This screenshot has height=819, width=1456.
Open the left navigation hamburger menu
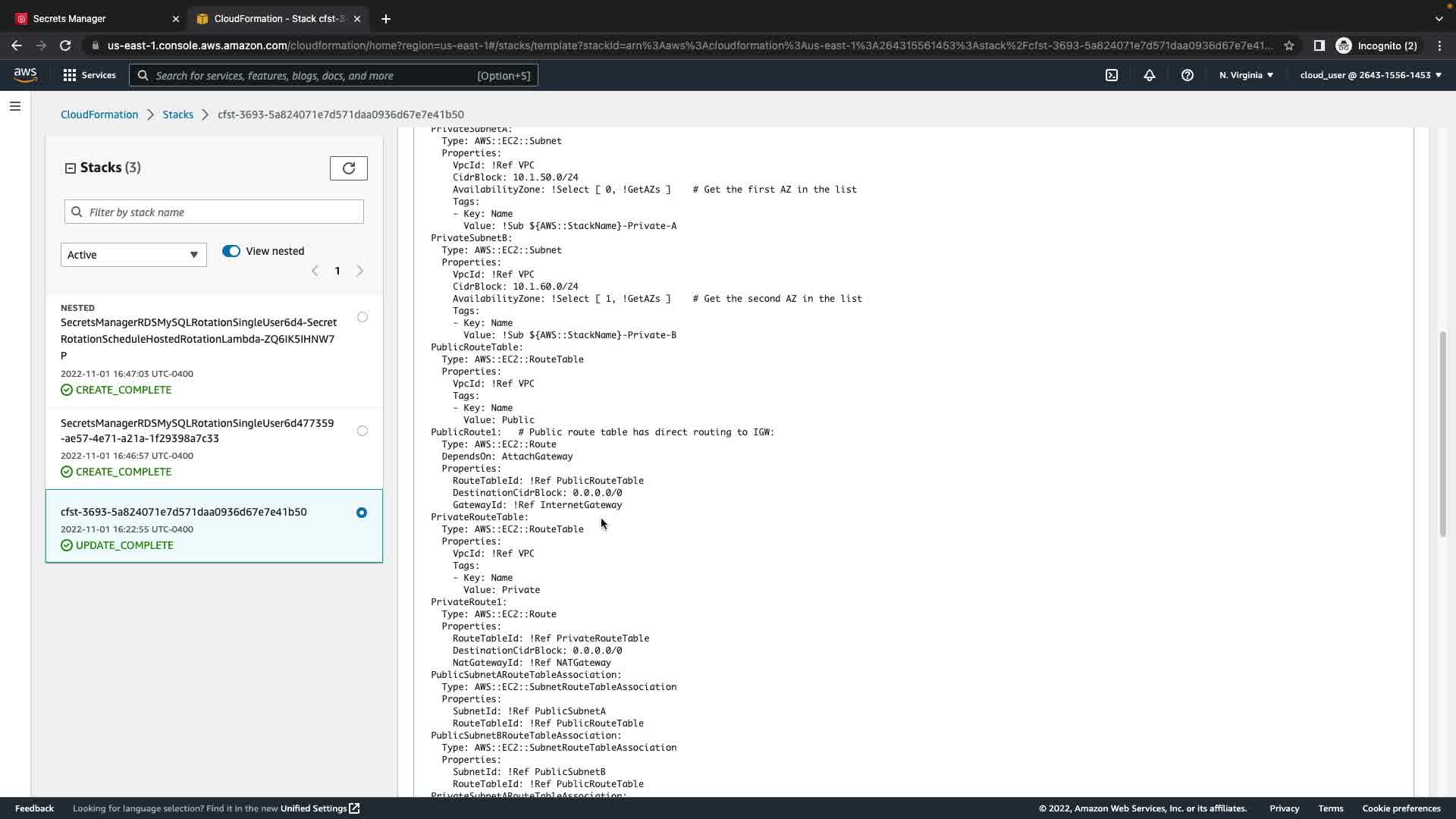coord(15,106)
